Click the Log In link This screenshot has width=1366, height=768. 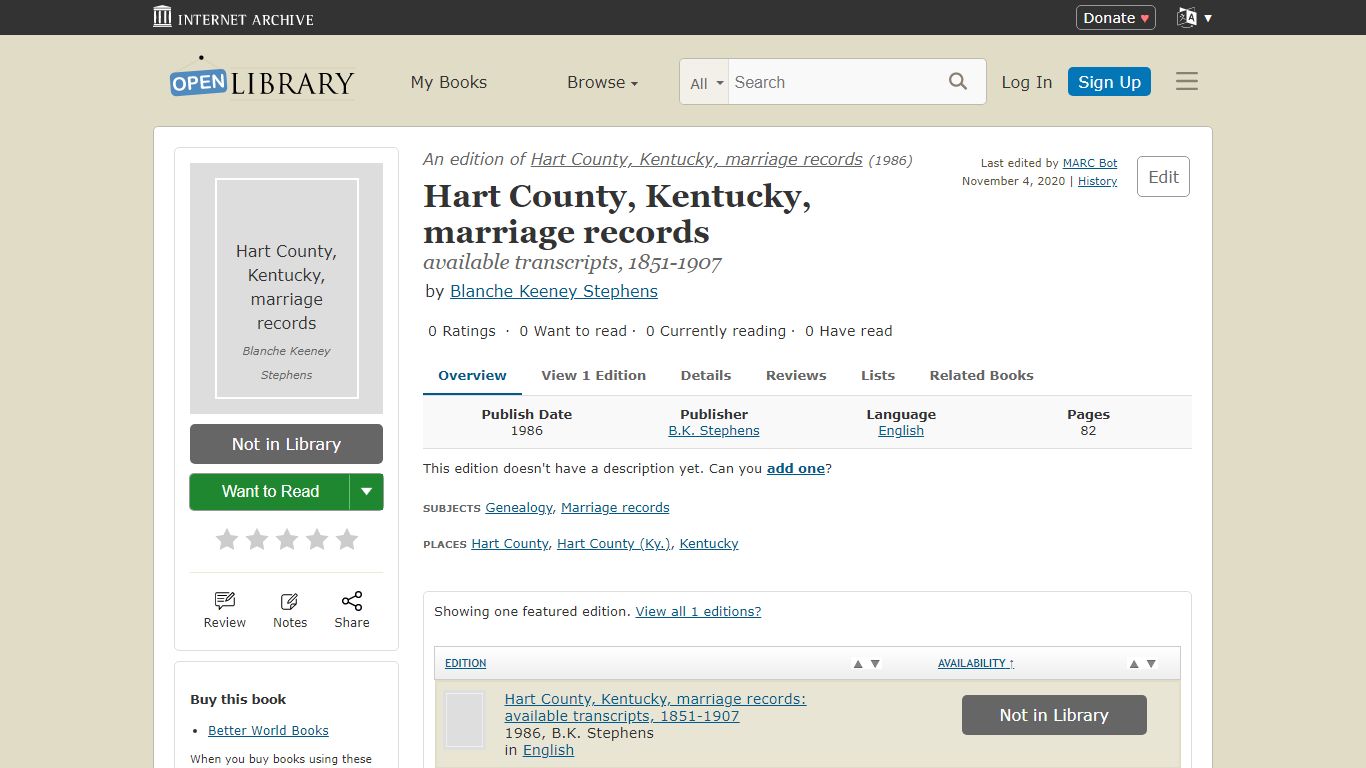1027,82
